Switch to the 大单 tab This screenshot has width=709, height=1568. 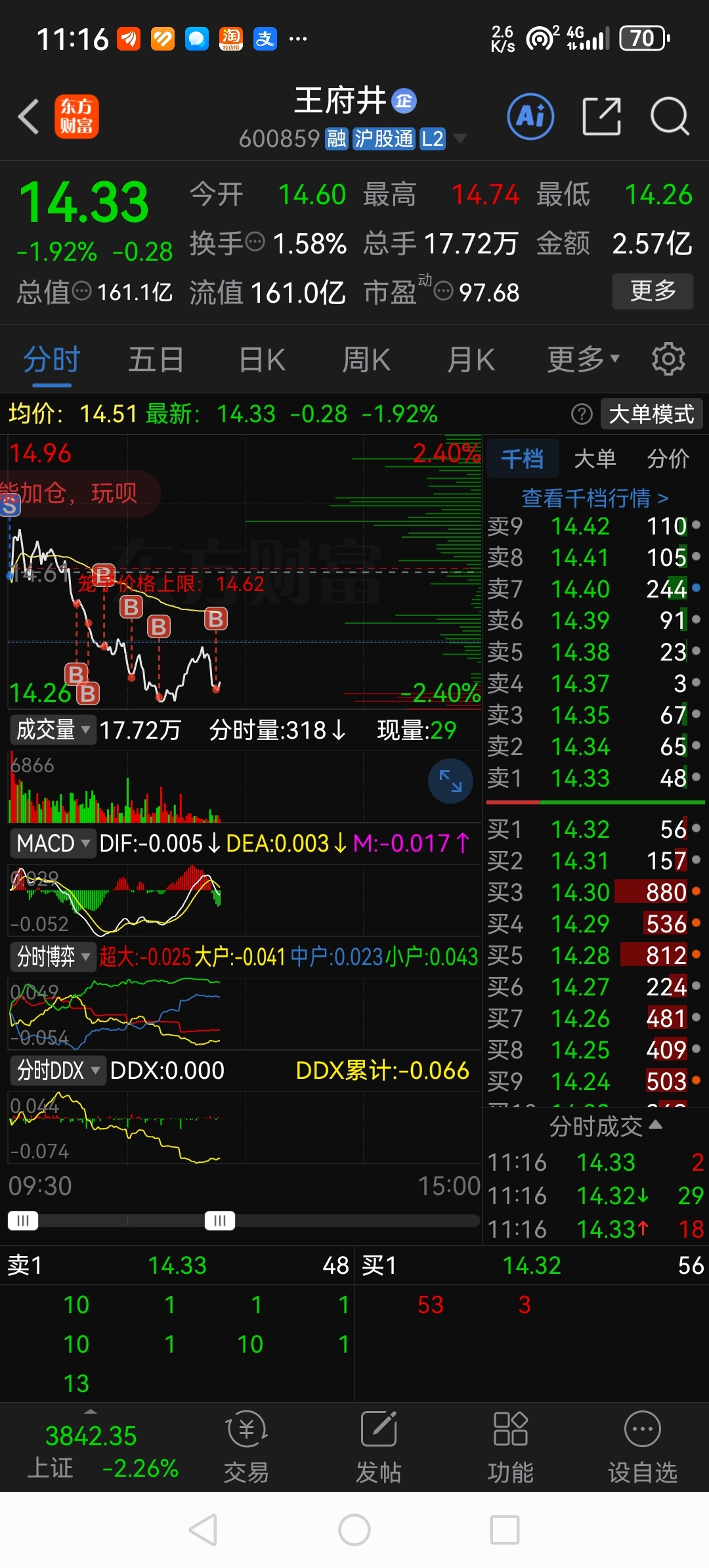595,458
